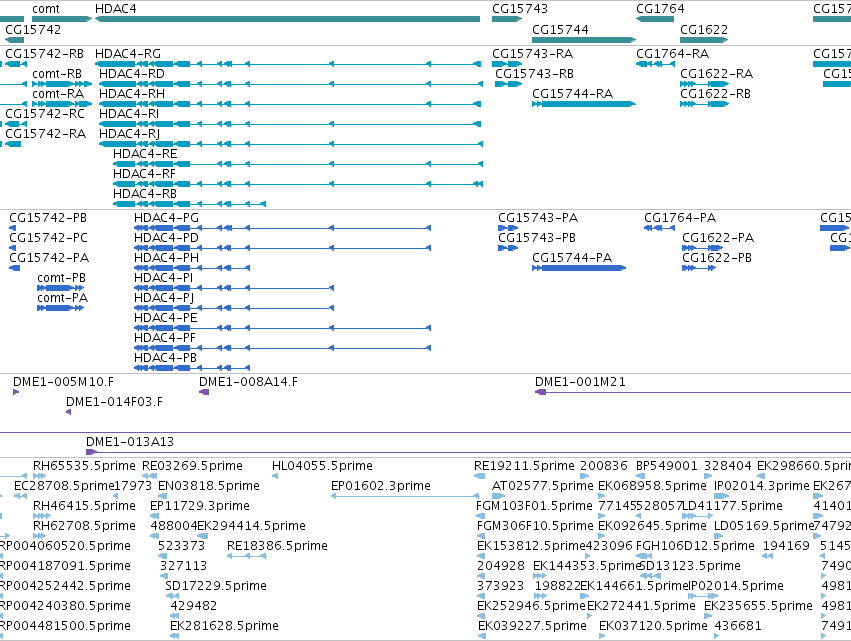Select protein CG15742-PA
The image size is (851, 641).
49,258
